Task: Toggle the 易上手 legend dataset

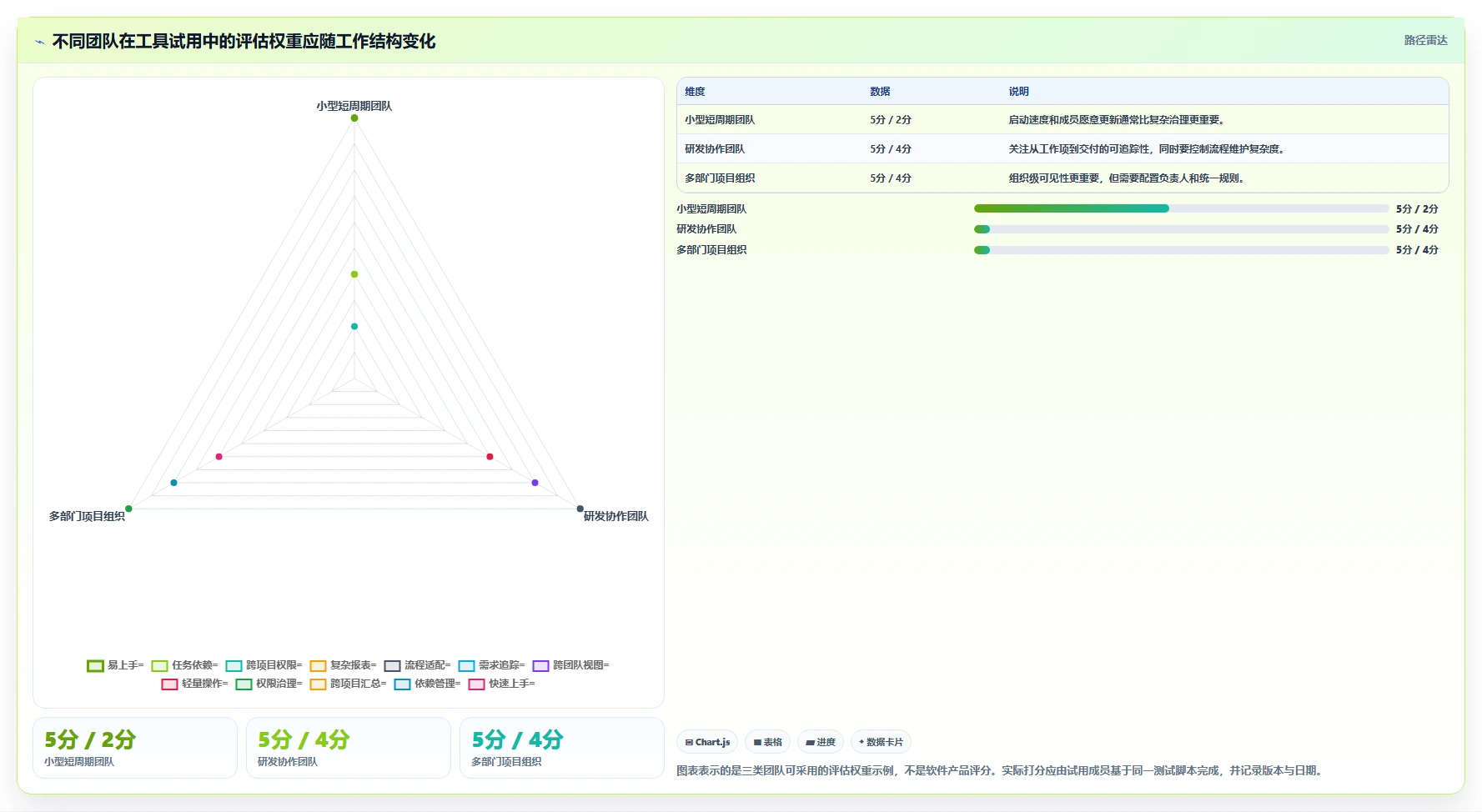Action: pos(115,665)
